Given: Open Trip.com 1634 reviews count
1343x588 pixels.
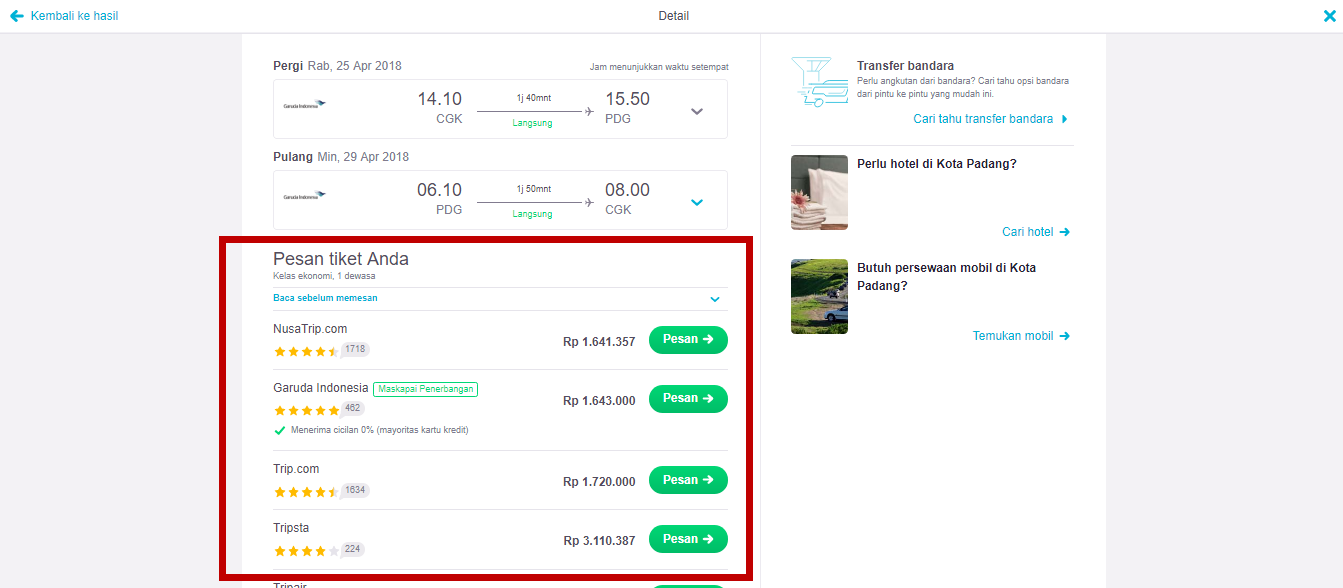Looking at the screenshot, I should pos(356,490).
